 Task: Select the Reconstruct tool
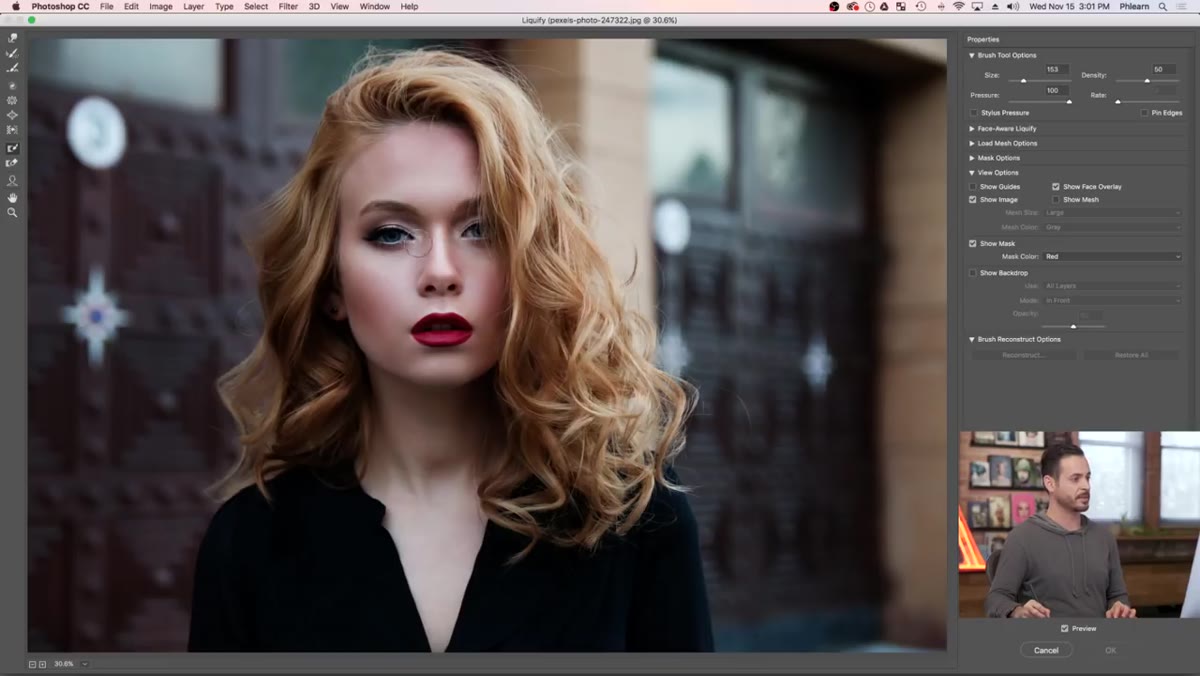[12, 53]
